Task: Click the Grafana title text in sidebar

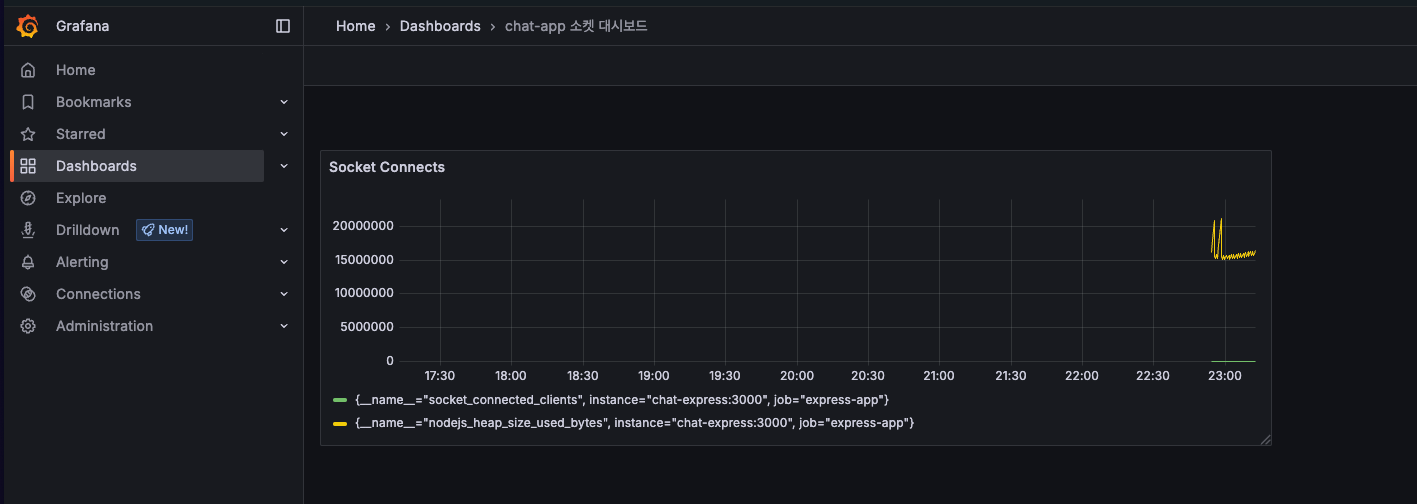Action: point(83,26)
